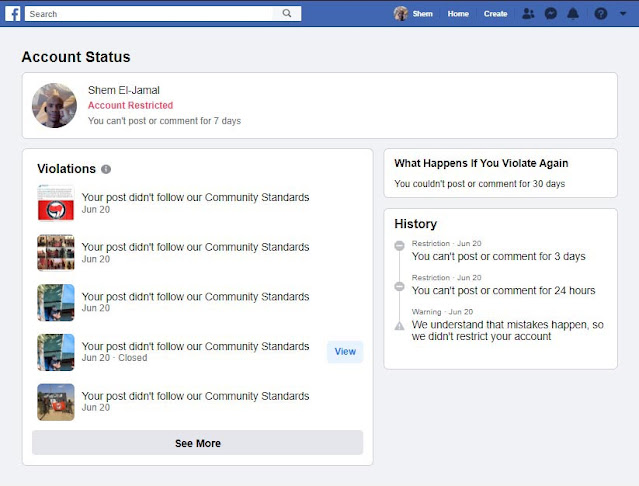Click the Violations info icon

[106, 169]
